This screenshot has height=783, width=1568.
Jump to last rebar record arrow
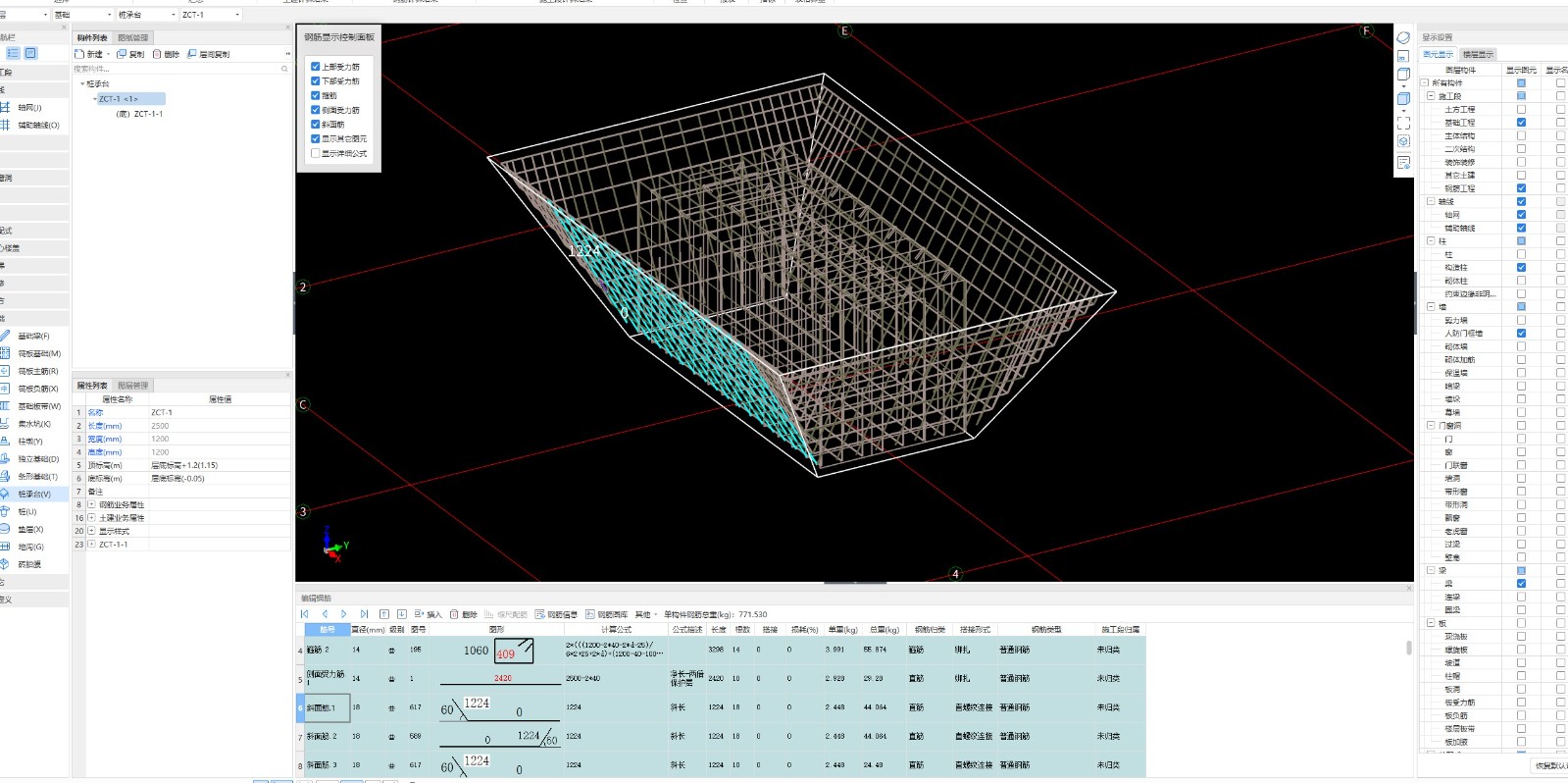click(x=364, y=614)
